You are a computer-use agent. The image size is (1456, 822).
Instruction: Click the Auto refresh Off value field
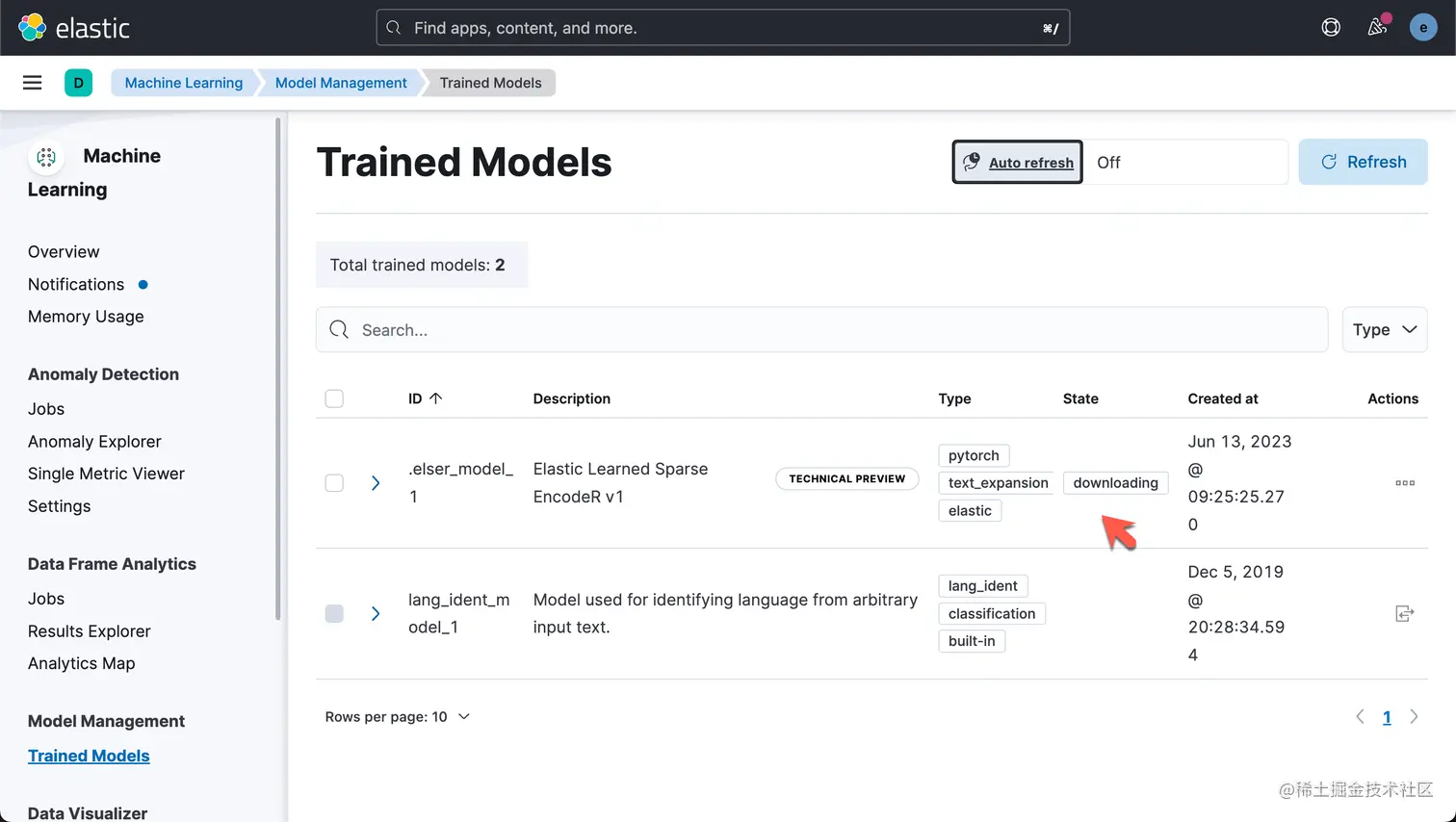tap(1185, 163)
